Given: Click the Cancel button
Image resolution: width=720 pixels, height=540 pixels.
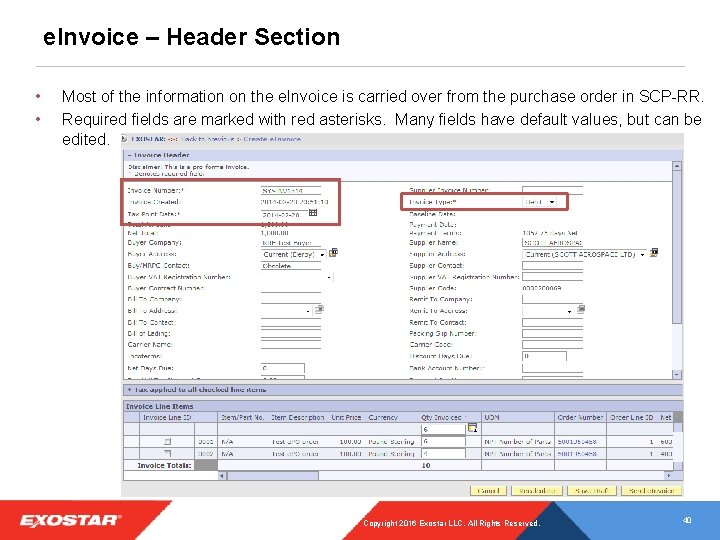Looking at the screenshot, I should click(488, 490).
